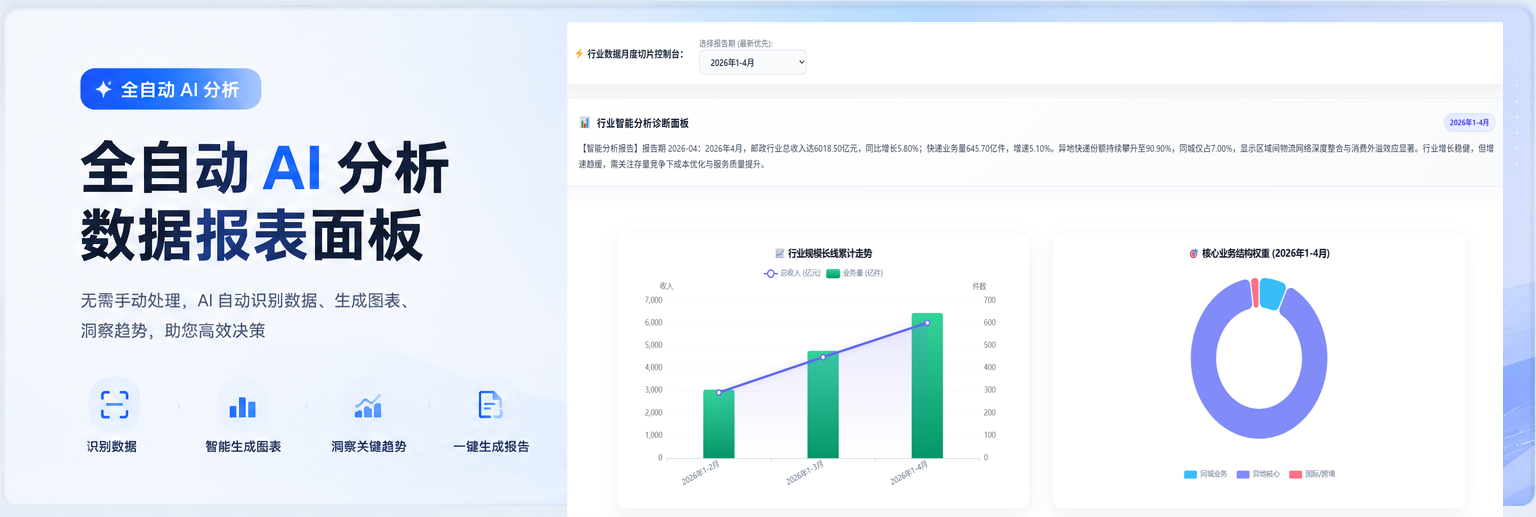The height and width of the screenshot is (517, 1536).
Task: Click the 智能分析报告 paragraph text
Action: (x=1037, y=156)
